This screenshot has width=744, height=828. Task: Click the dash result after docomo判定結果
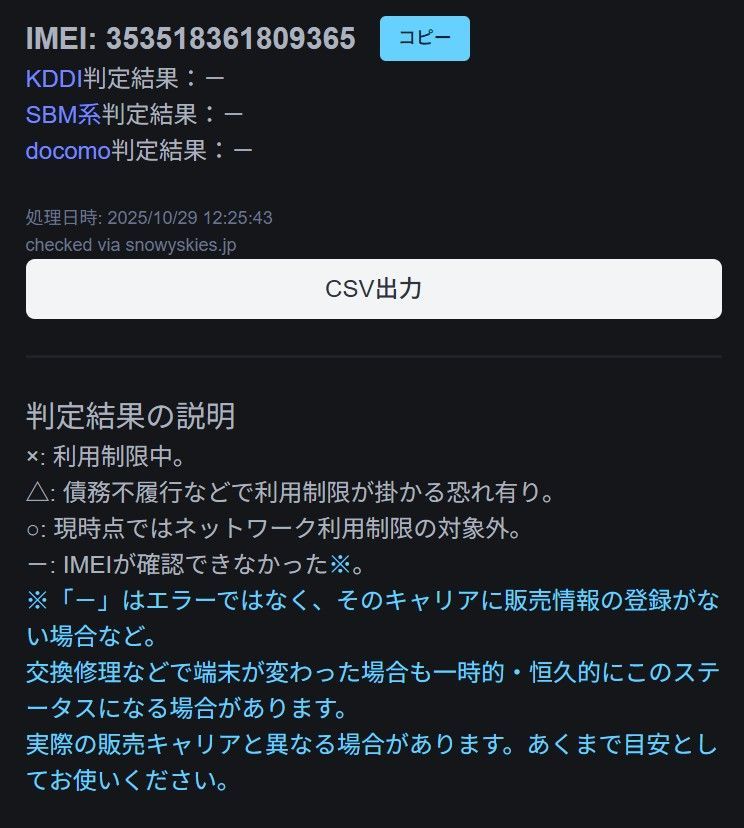243,150
